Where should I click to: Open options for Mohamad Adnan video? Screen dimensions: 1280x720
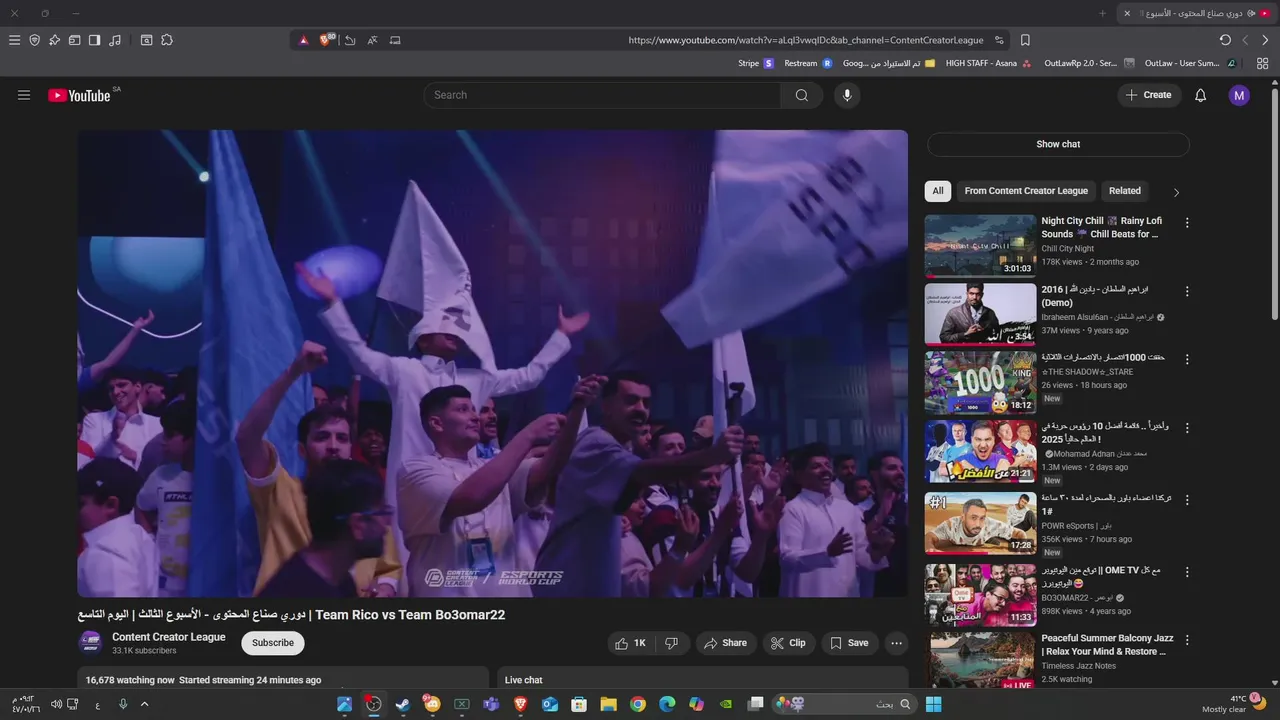[1187, 427]
